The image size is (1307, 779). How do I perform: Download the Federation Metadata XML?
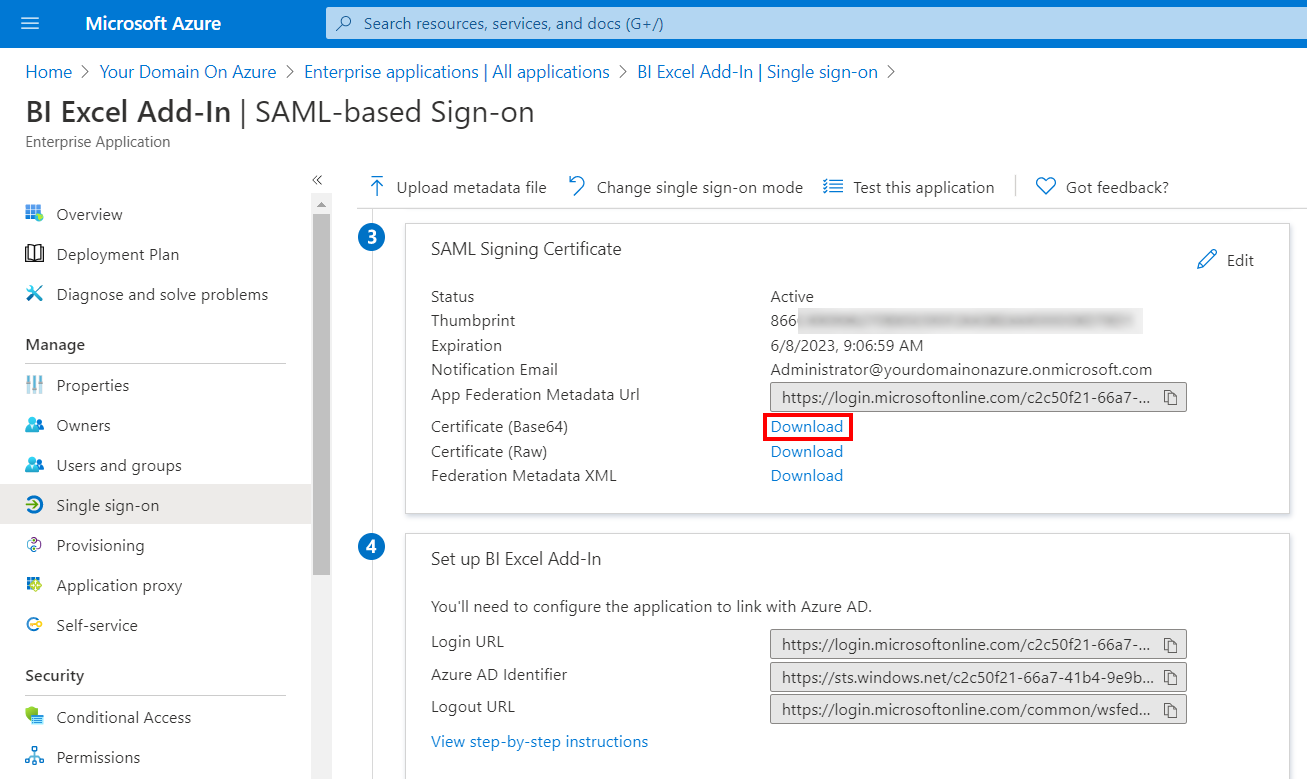pos(807,475)
